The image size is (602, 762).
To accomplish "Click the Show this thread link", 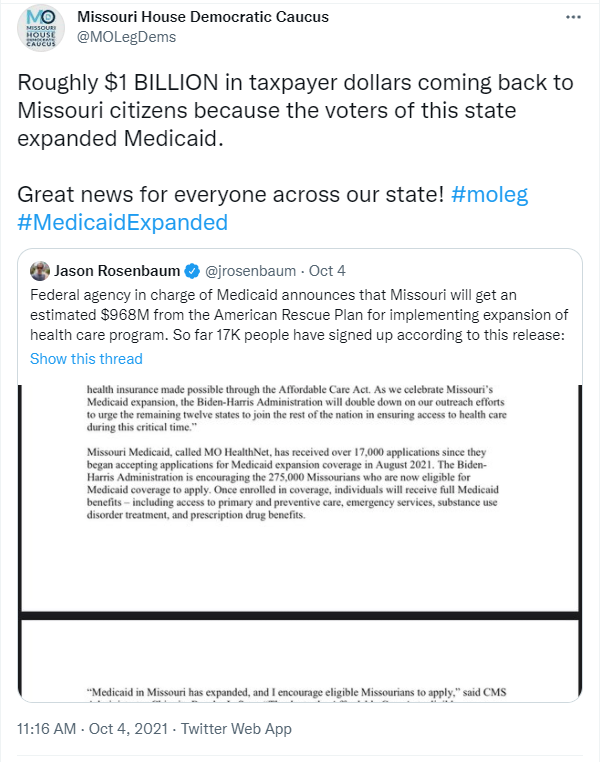I will tap(86, 359).
